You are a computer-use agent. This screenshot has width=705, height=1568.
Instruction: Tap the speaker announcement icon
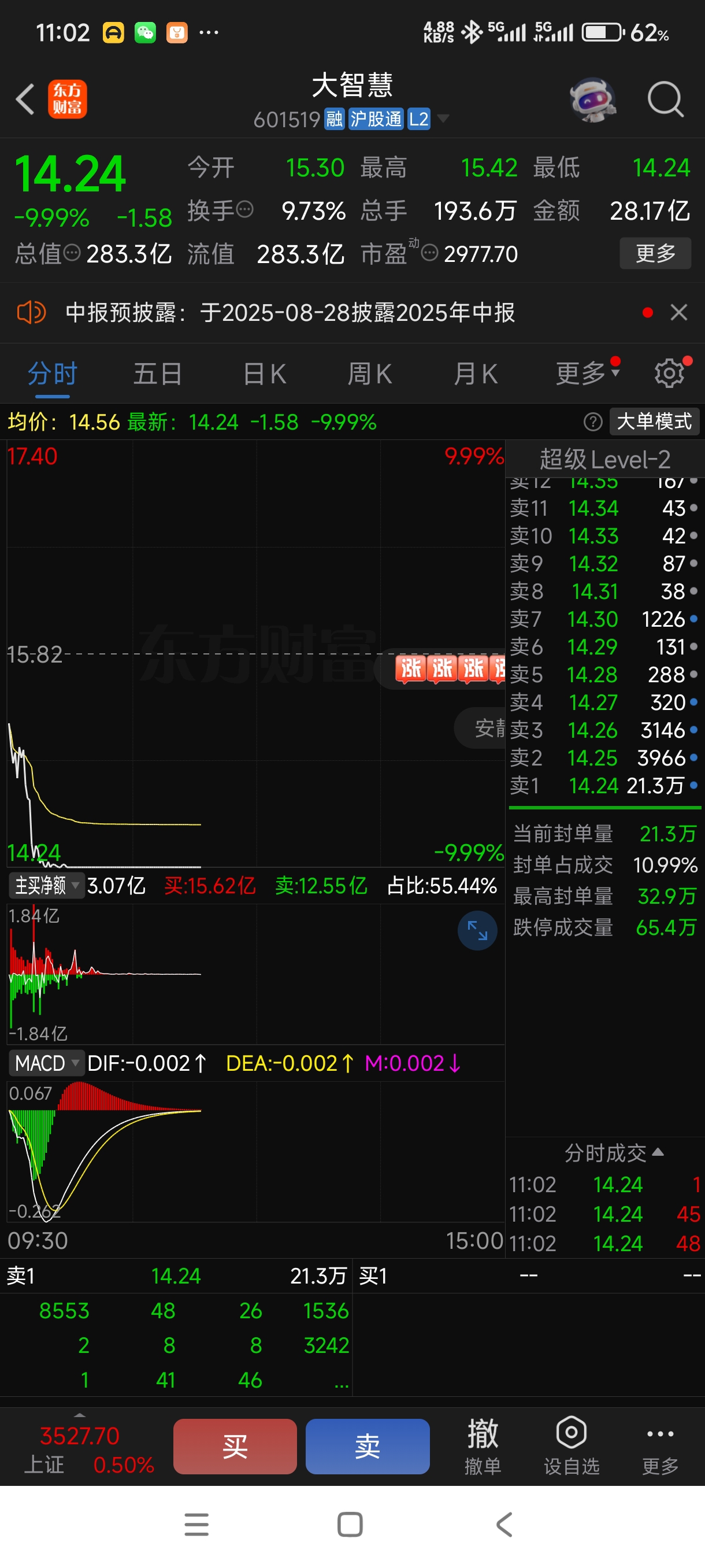31,313
